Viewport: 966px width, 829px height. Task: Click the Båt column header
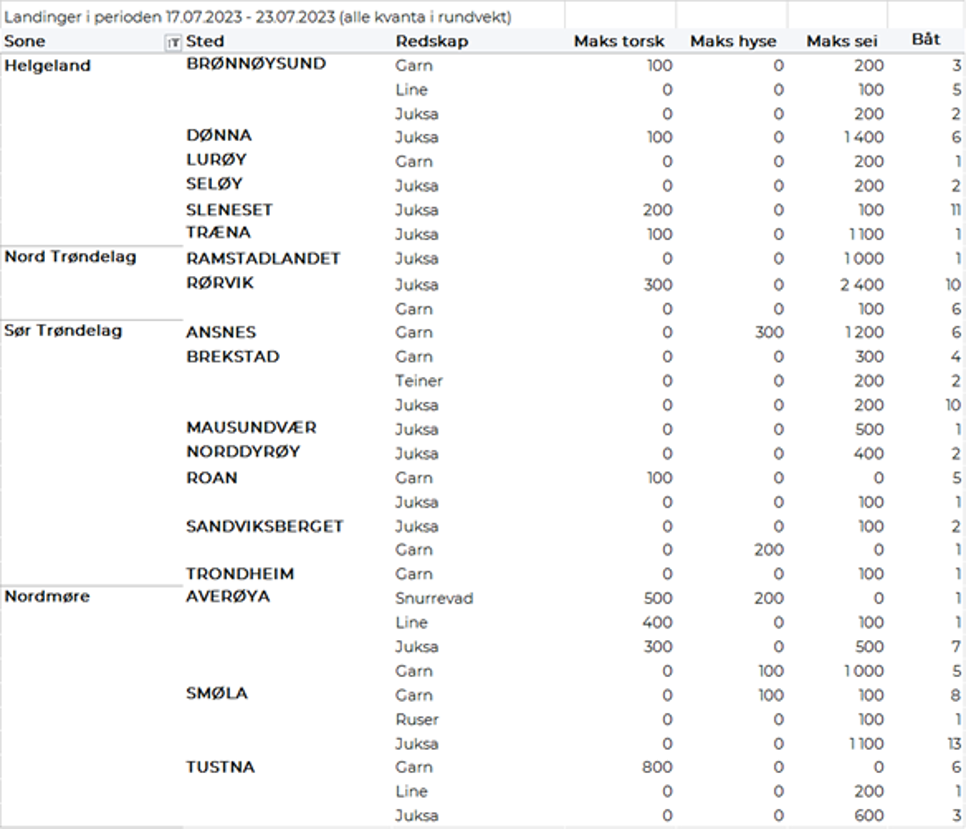[x=926, y=40]
